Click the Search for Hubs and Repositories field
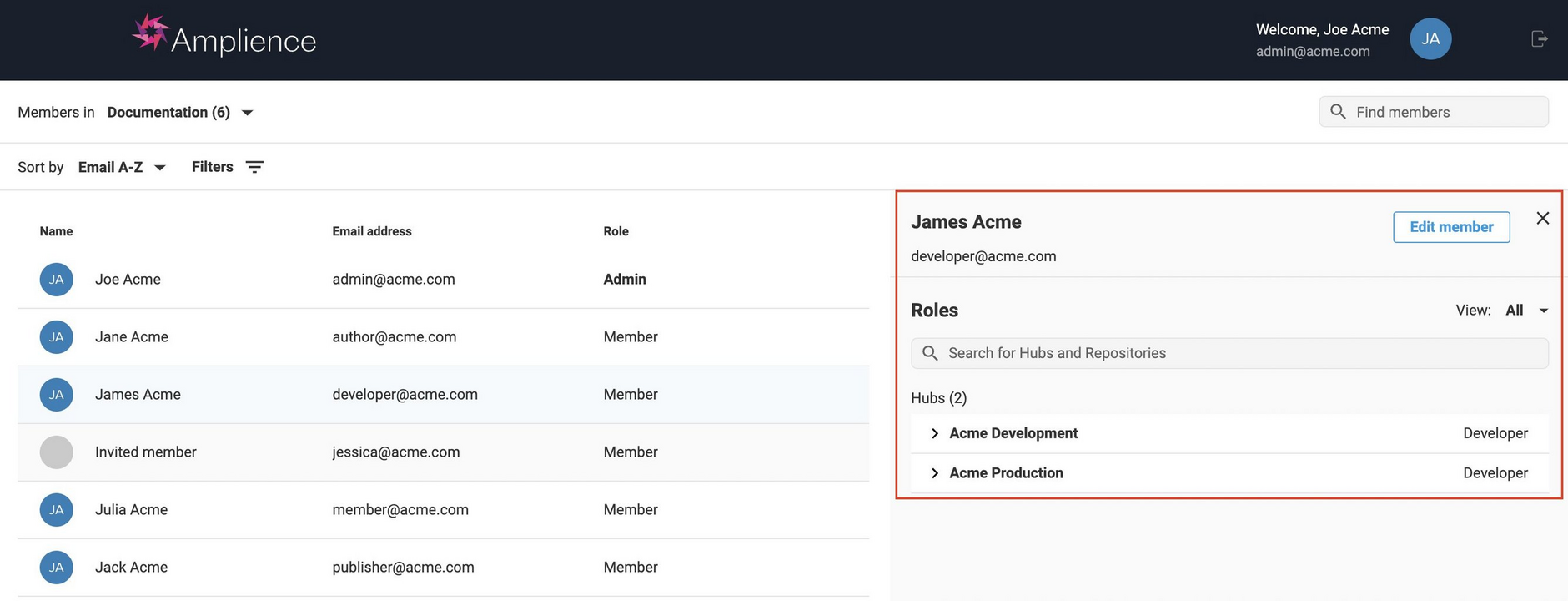Screen dimensions: 1568x601 (x=1229, y=353)
